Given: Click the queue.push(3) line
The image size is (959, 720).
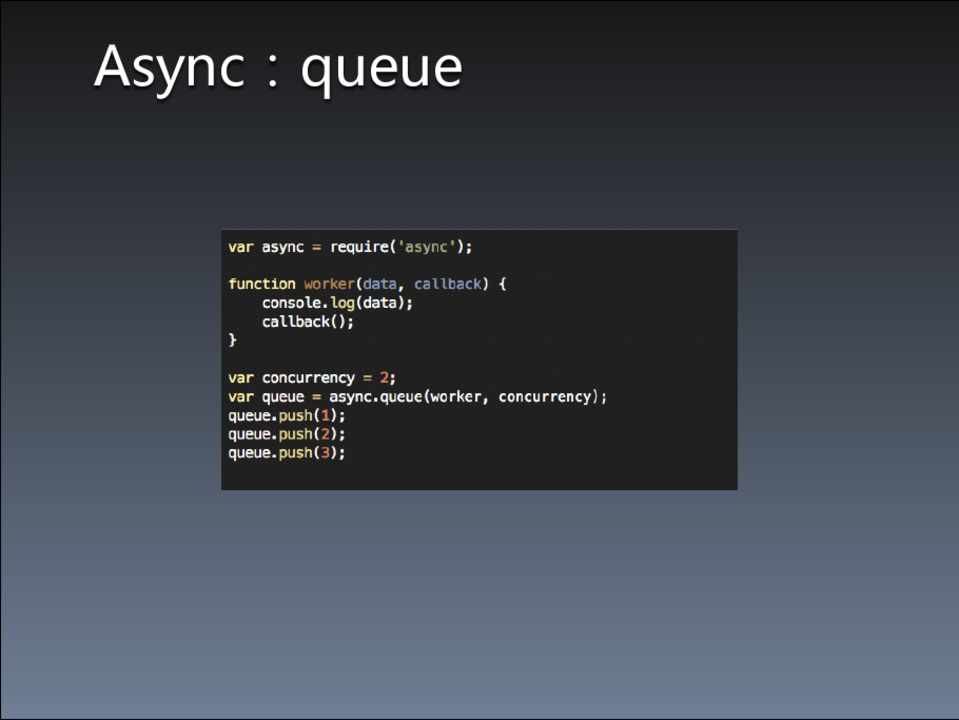Looking at the screenshot, I should pyautogui.click(x=286, y=453).
